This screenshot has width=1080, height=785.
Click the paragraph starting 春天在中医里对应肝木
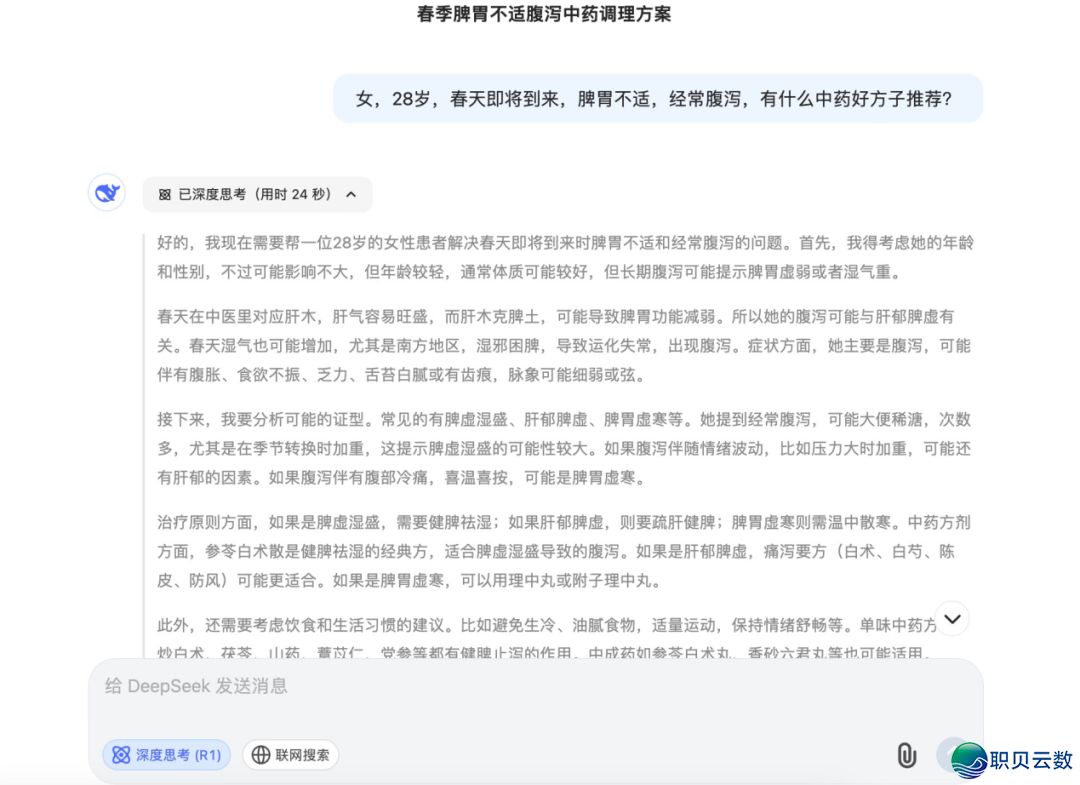click(x=565, y=346)
